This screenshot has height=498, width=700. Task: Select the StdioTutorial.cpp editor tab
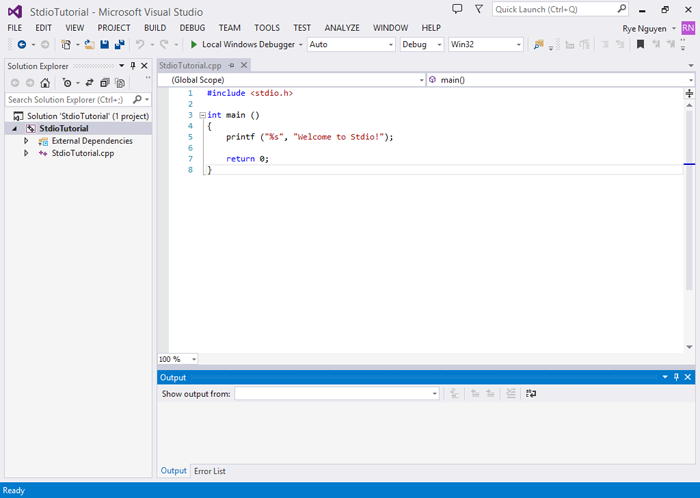click(x=190, y=66)
